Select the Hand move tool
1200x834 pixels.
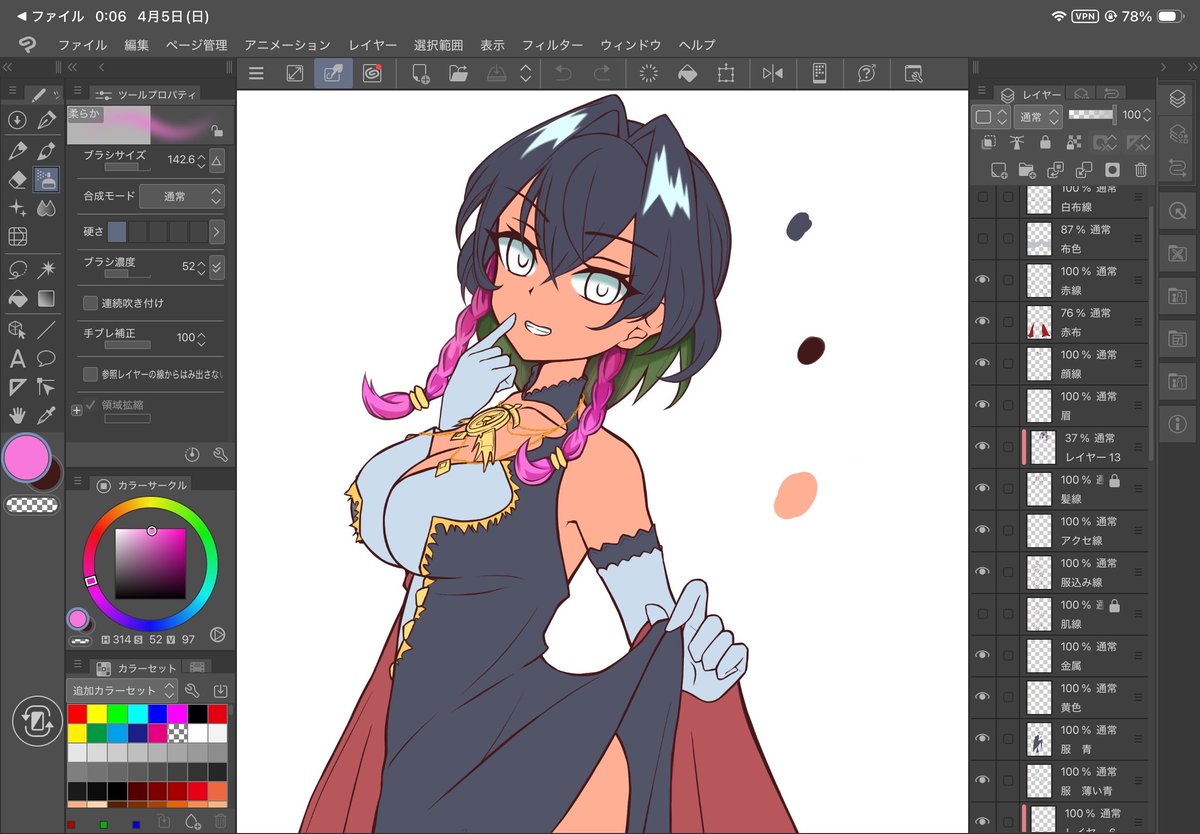(17, 416)
